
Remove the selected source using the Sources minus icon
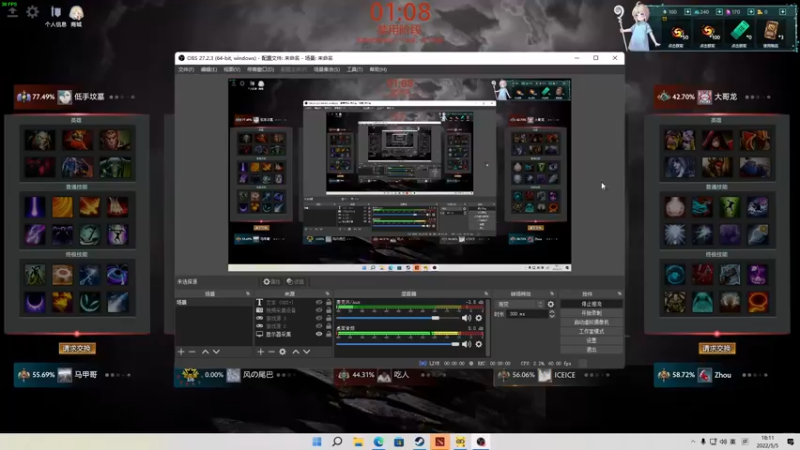pyautogui.click(x=271, y=352)
